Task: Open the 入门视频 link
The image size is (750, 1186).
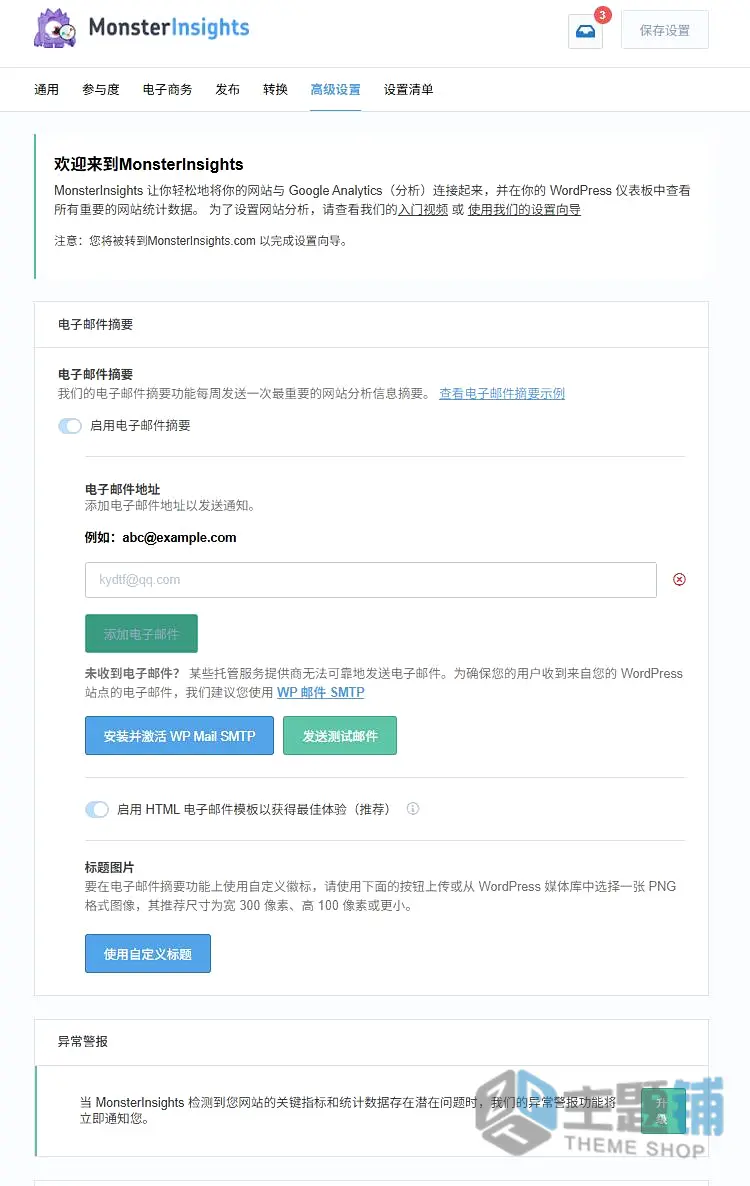Action: [x=423, y=210]
